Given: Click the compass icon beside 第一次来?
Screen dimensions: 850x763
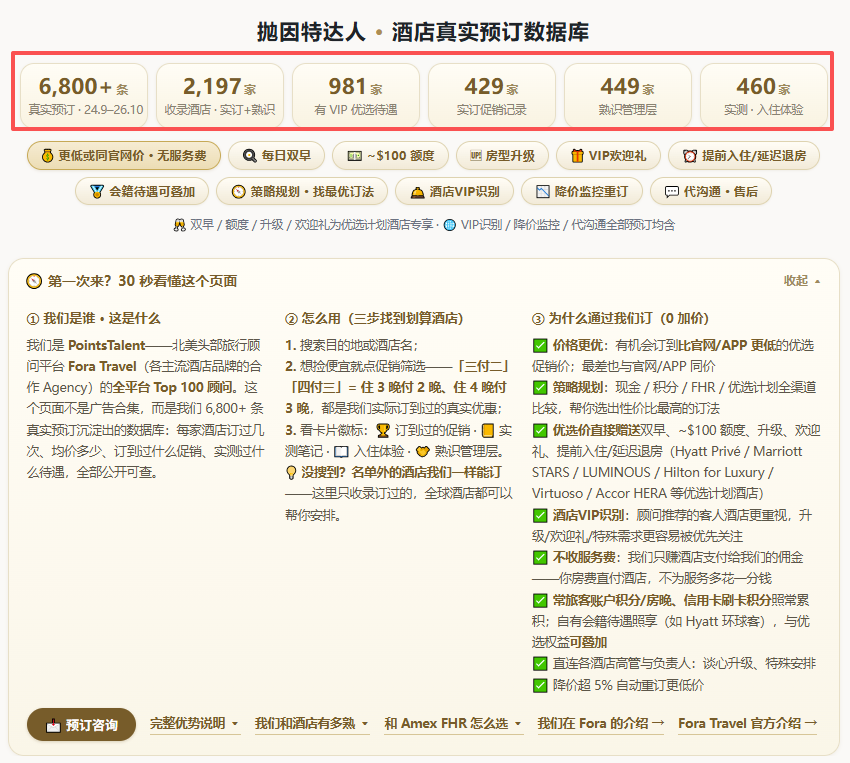Looking at the screenshot, I should (34, 281).
